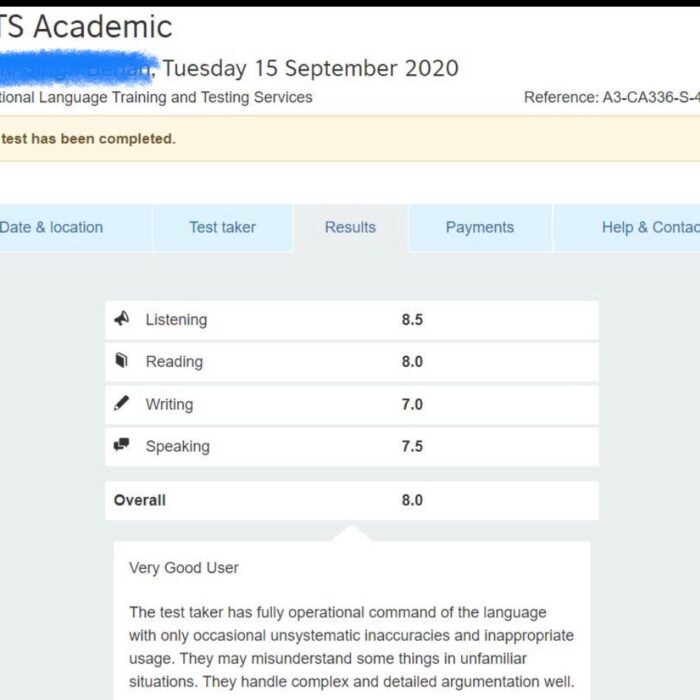
Task: Select the Results tab
Action: pyautogui.click(x=350, y=228)
